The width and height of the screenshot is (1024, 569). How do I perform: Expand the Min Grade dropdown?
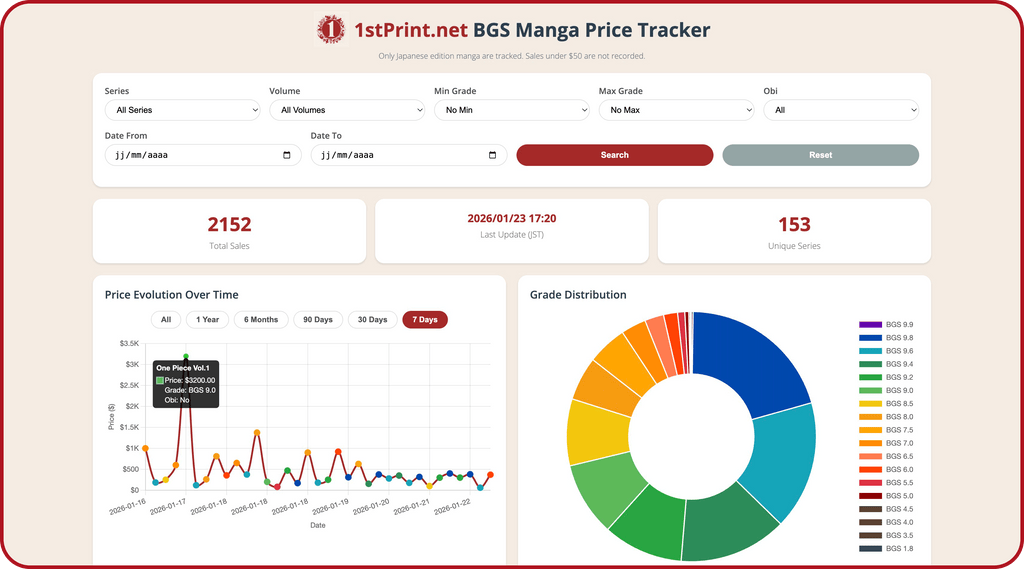pyautogui.click(x=512, y=110)
